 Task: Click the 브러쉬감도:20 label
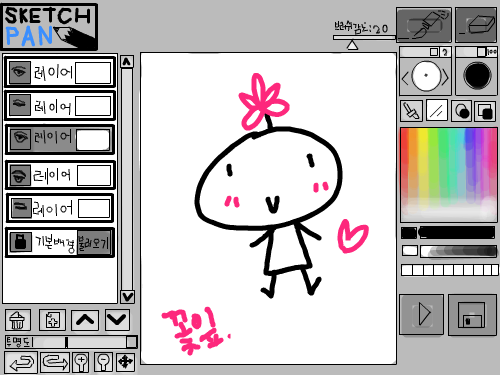click(x=361, y=28)
